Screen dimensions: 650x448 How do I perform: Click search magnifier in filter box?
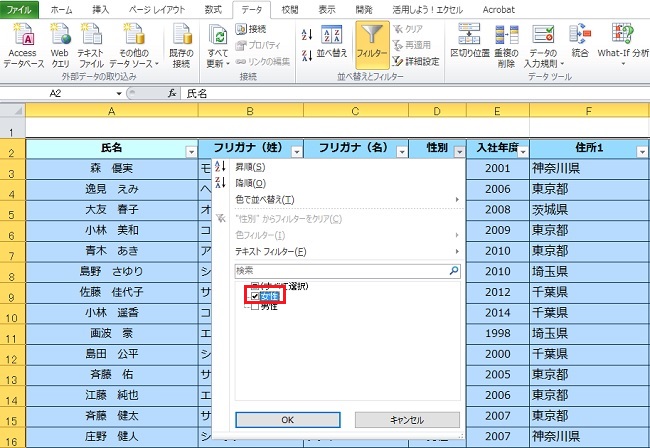point(454,271)
